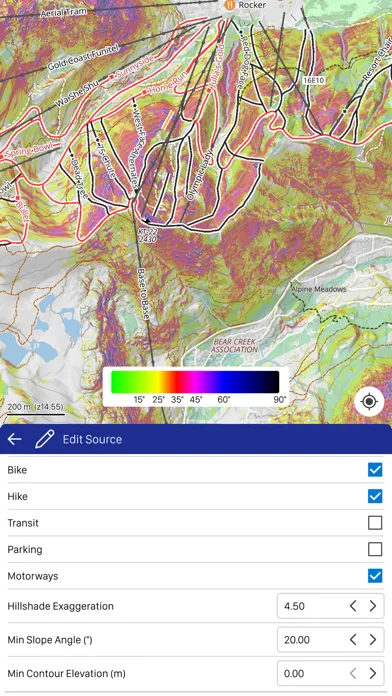Image resolution: width=392 pixels, height=696 pixels.
Task: Select the Min Slope Angle value 20.00
Action: point(297,640)
